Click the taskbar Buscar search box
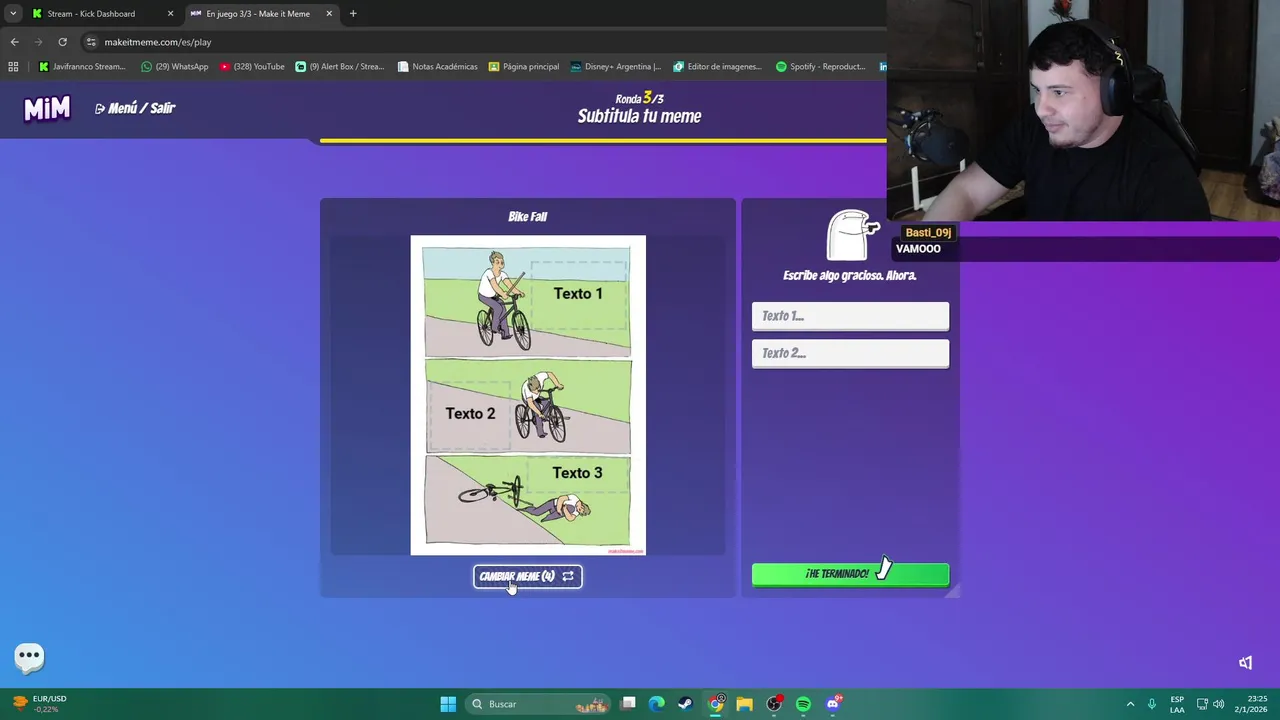Image resolution: width=1280 pixels, height=720 pixels. [540, 704]
